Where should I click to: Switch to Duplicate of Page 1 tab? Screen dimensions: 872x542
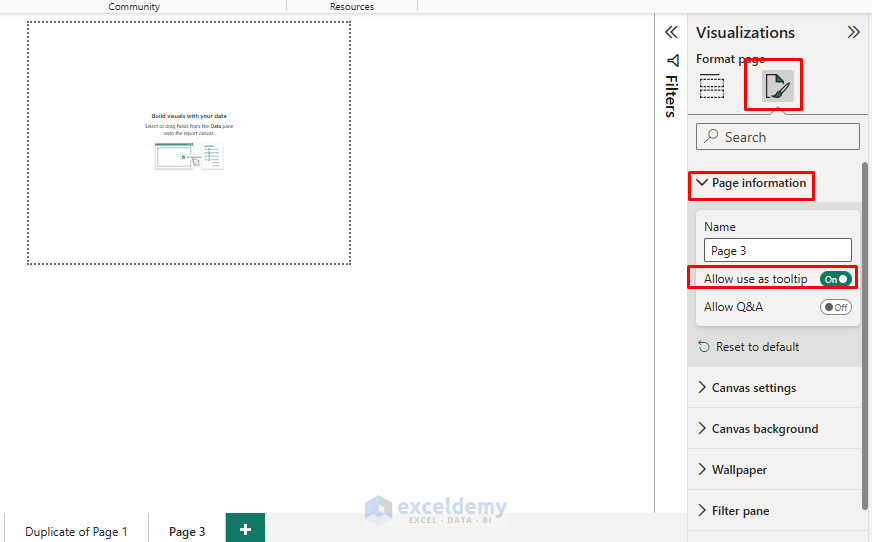76,531
